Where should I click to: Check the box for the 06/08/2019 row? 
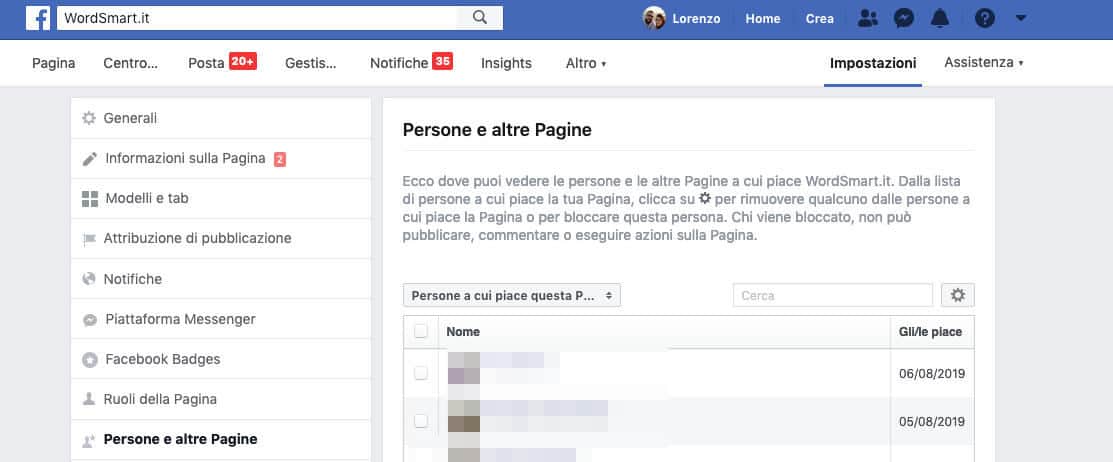click(421, 373)
